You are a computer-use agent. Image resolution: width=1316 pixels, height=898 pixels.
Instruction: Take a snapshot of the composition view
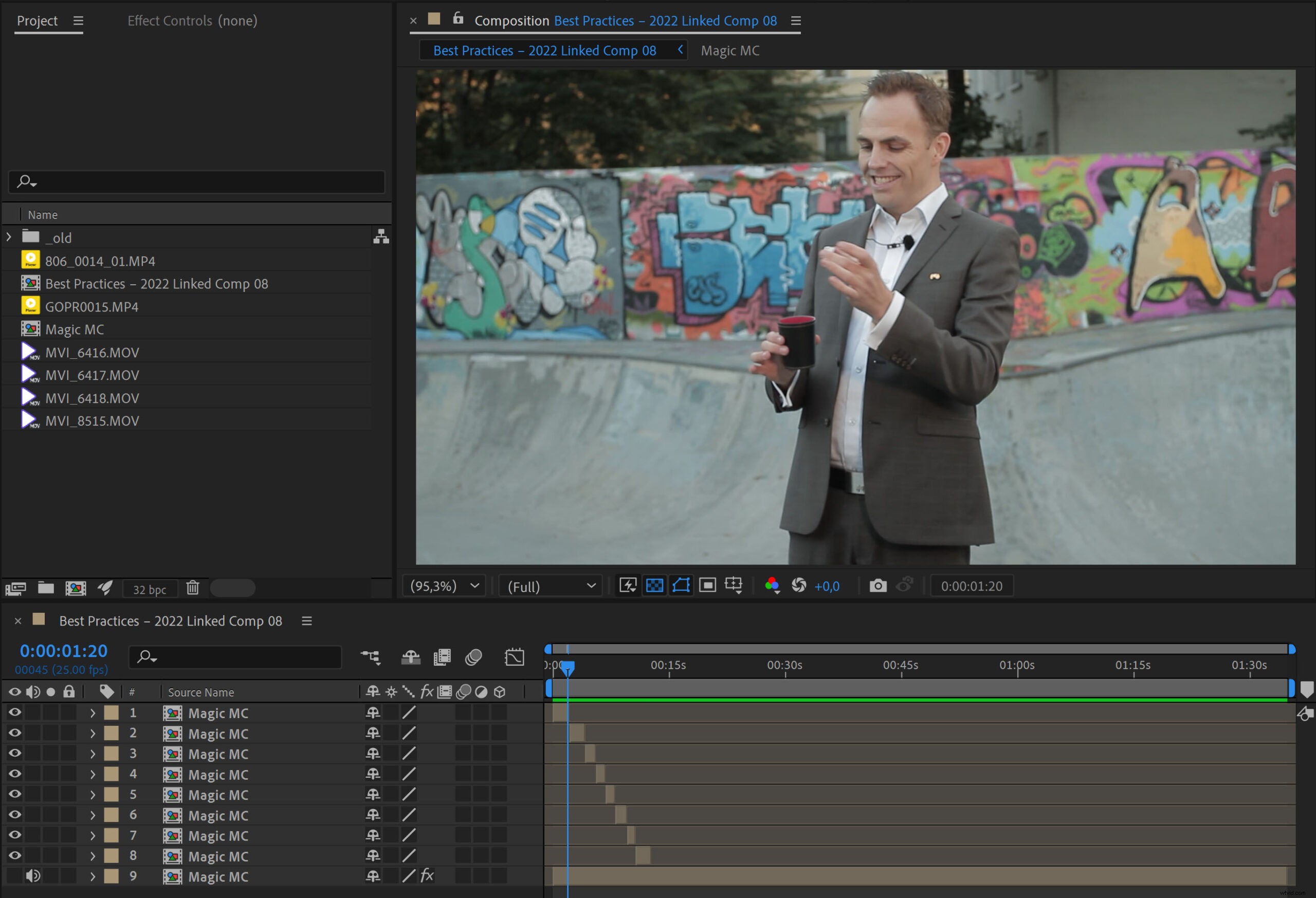point(877,585)
